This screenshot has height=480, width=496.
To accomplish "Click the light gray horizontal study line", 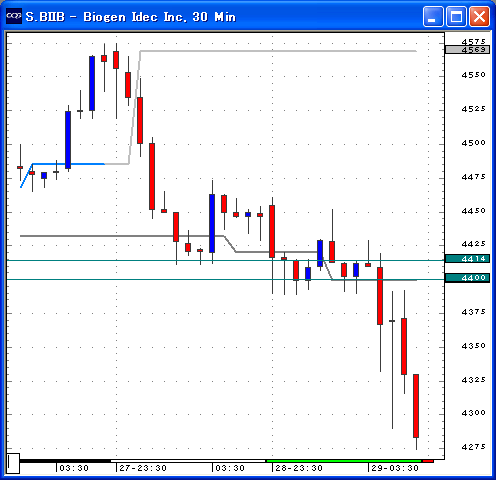I will tap(278, 51).
